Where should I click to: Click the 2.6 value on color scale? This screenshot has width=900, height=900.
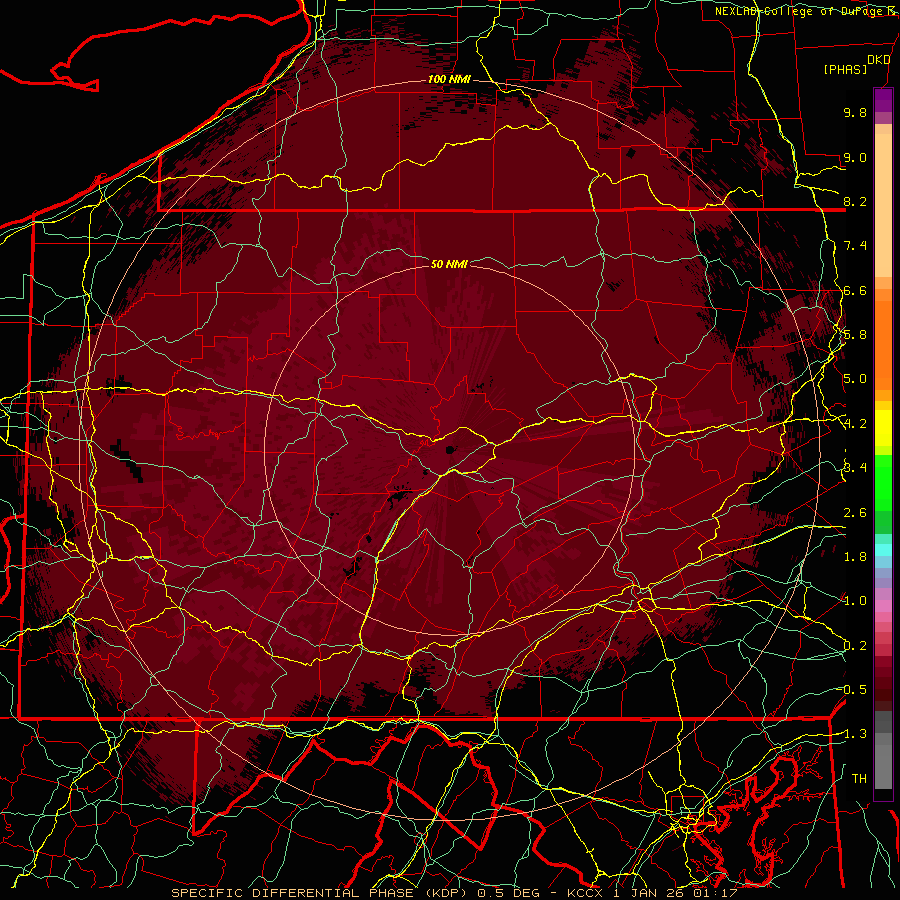855,513
